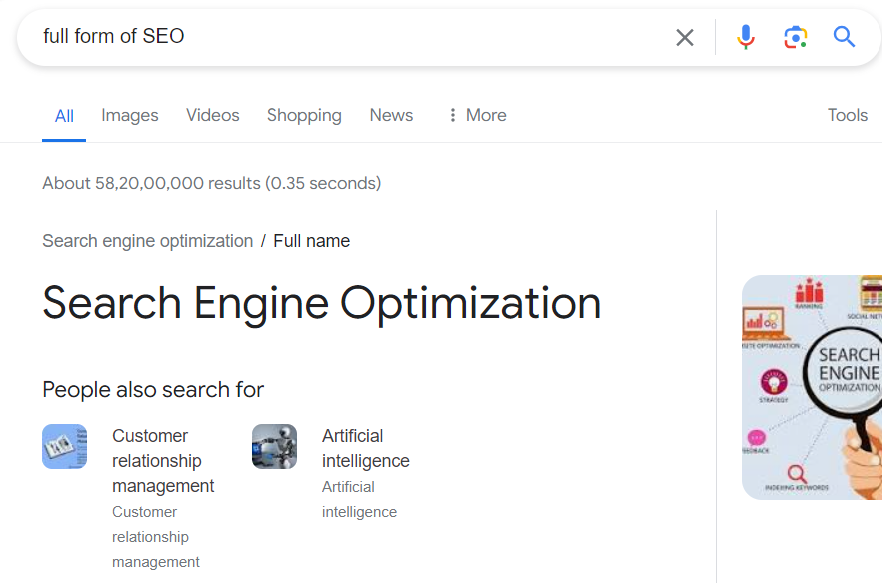The width and height of the screenshot is (882, 583).
Task: Click the Search Engine Optimization heading
Action: tap(322, 303)
